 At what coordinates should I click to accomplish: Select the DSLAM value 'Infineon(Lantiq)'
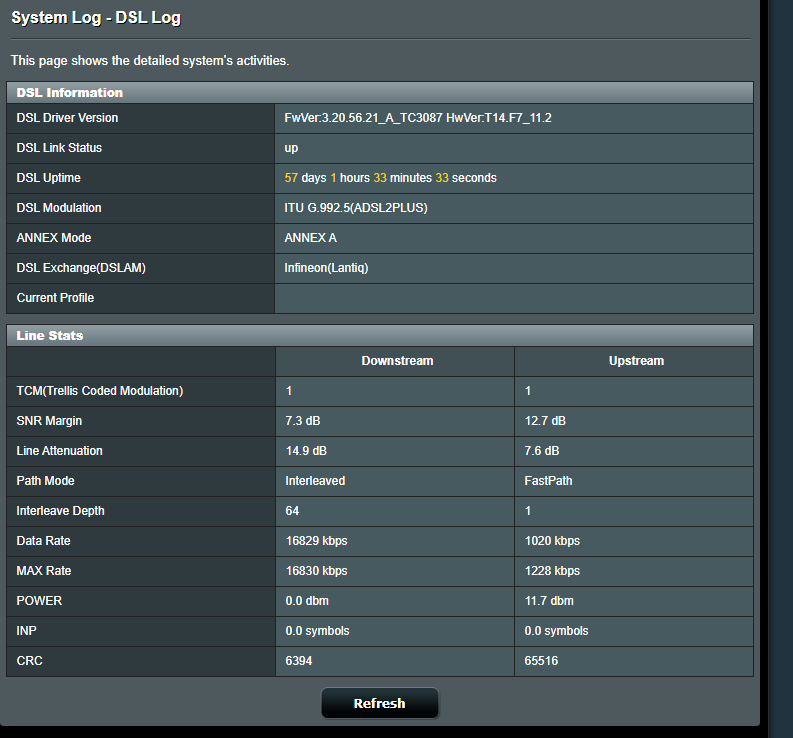(x=326, y=268)
